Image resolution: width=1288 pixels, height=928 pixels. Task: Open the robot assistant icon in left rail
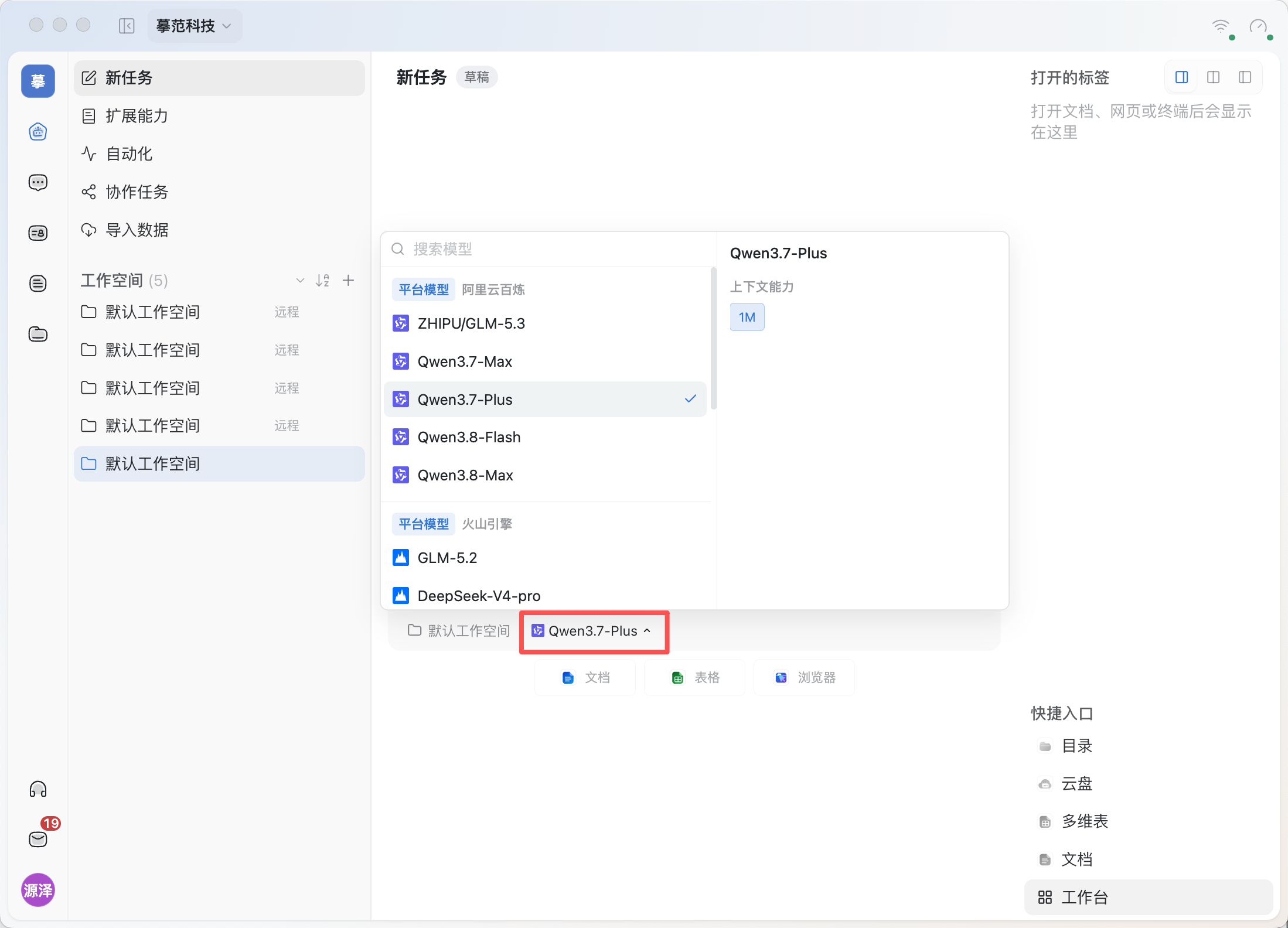38,132
